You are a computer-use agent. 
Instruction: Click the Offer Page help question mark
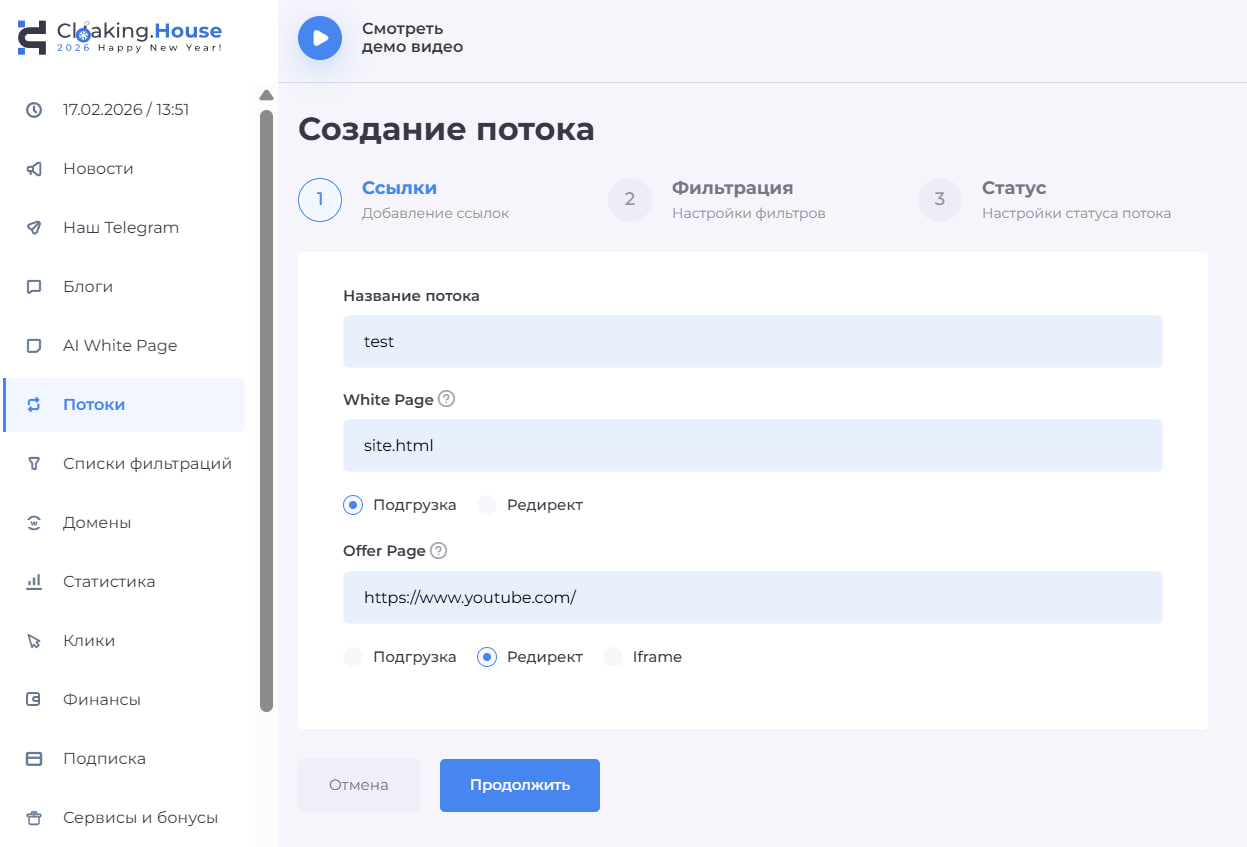440,550
